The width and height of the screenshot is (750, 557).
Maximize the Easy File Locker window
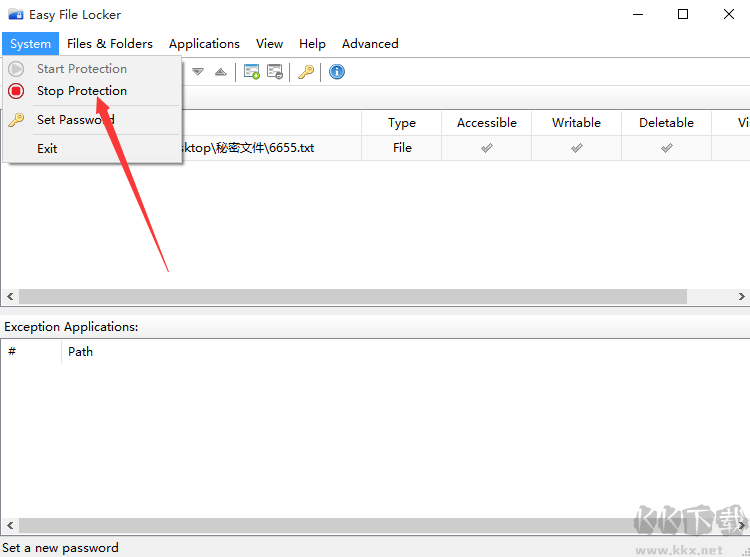click(683, 14)
